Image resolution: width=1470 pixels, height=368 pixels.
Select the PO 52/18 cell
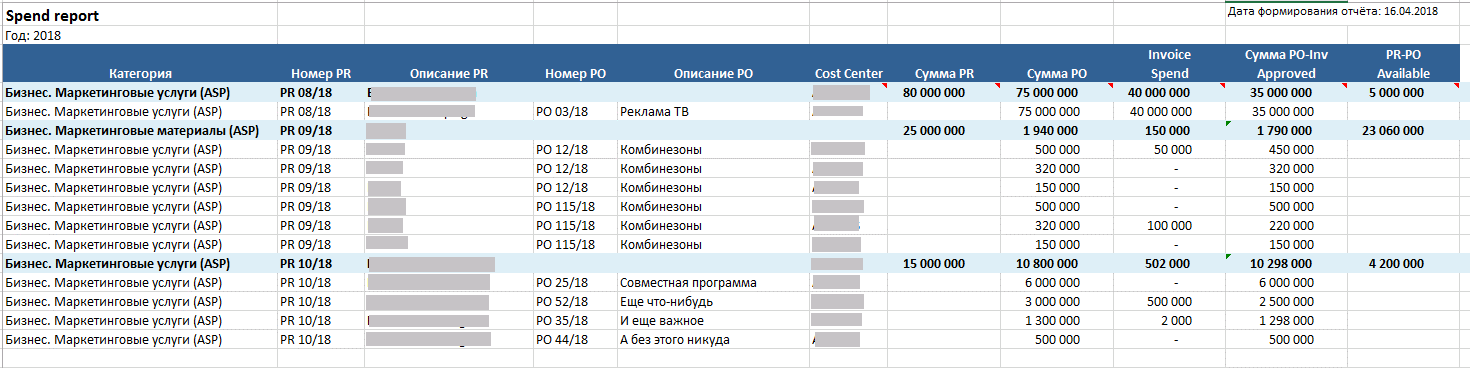pyautogui.click(x=562, y=301)
